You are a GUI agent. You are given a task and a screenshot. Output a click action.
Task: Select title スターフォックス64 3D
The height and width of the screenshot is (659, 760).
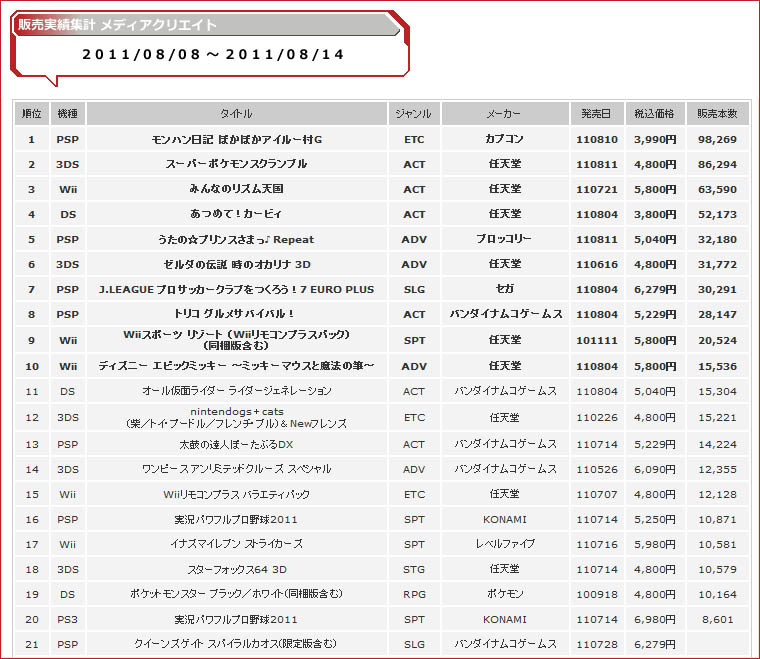tap(237, 569)
